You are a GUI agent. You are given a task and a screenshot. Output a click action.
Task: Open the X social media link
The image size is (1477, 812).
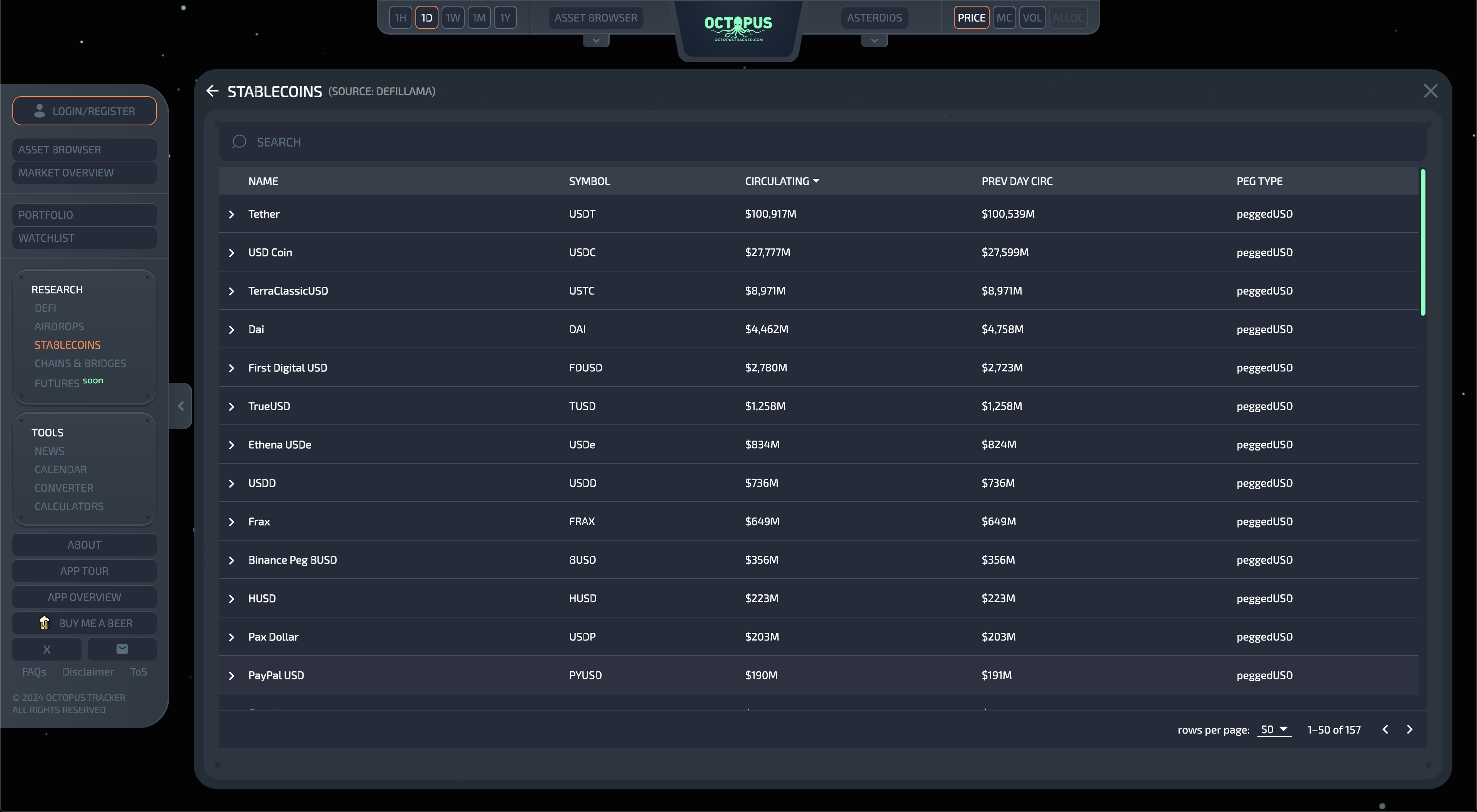click(47, 649)
